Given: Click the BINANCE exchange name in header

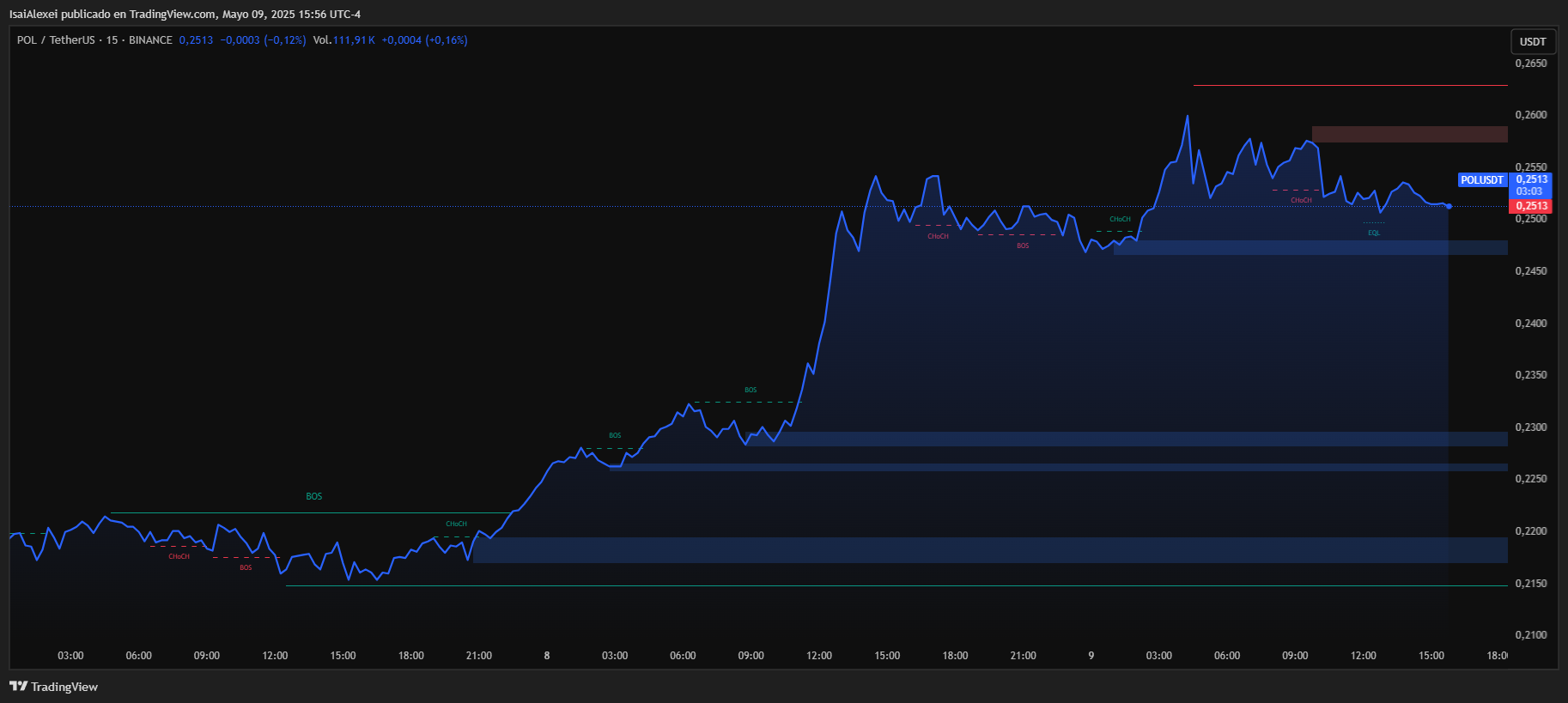Looking at the screenshot, I should tap(150, 40).
